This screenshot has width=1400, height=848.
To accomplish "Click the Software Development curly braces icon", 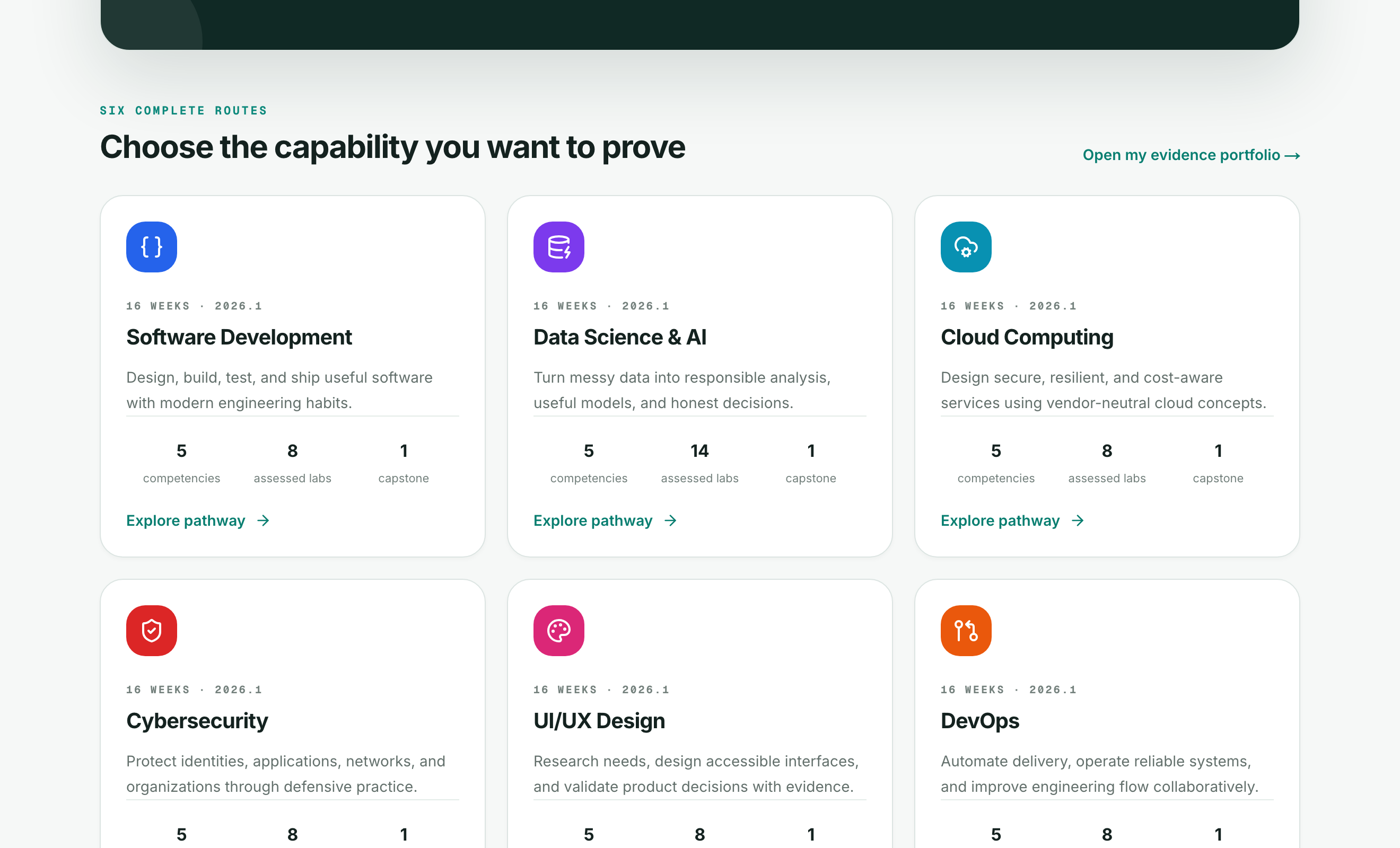I will click(152, 247).
